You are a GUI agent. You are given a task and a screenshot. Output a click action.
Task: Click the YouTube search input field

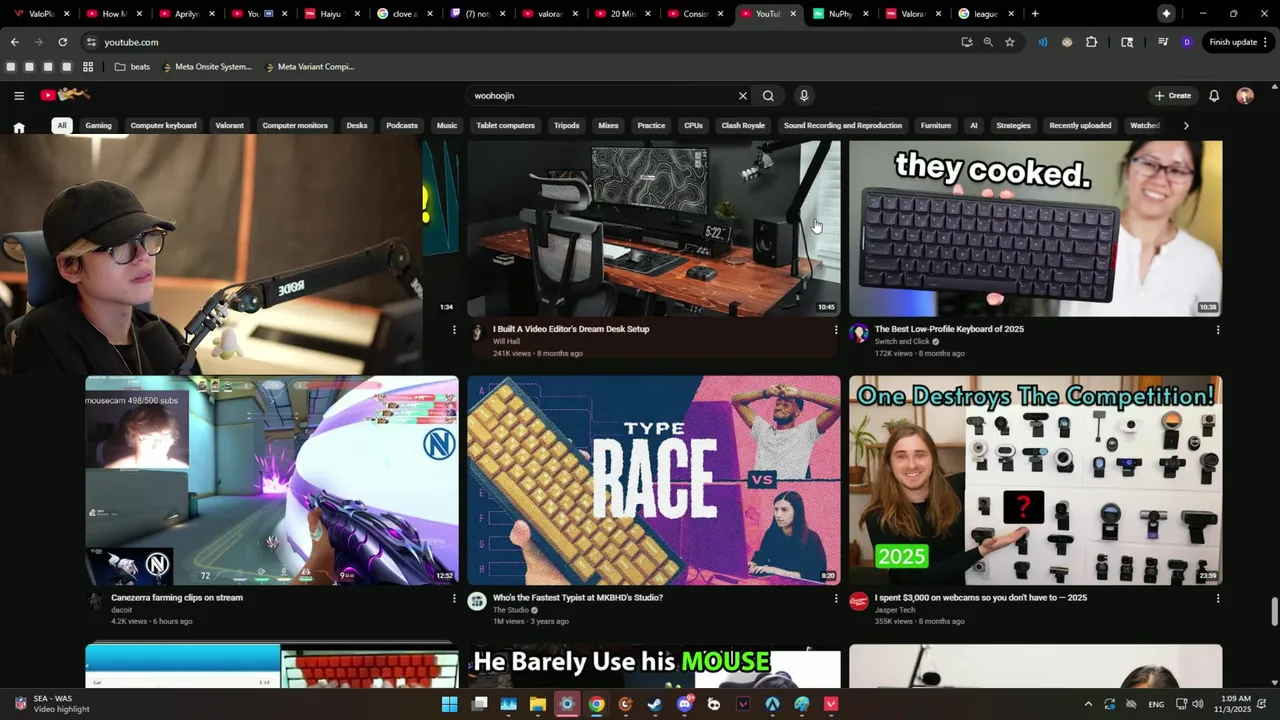600,96
